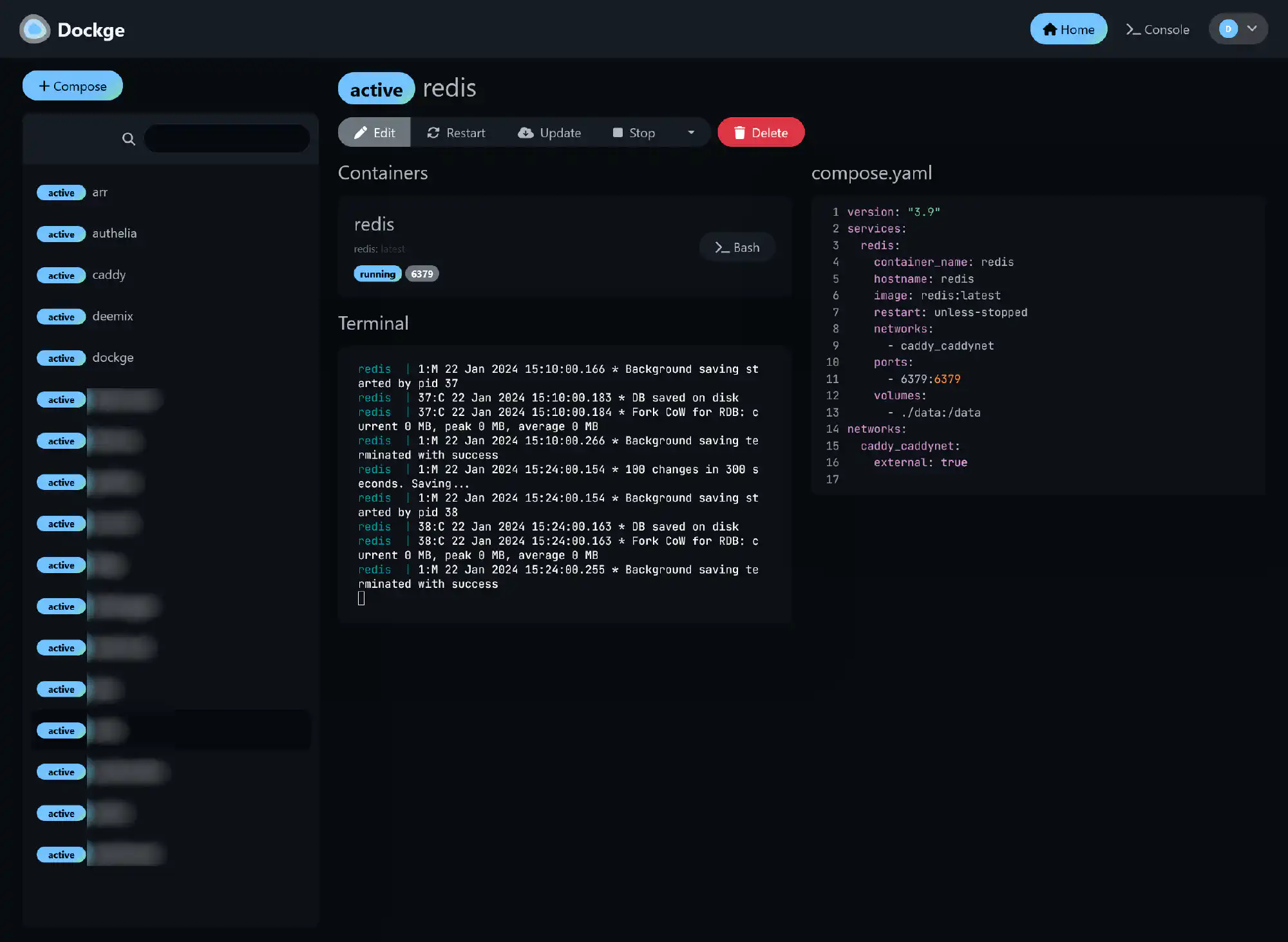Screen dimensions: 1288x942
Task: Open the Home page
Action: pos(1068,29)
